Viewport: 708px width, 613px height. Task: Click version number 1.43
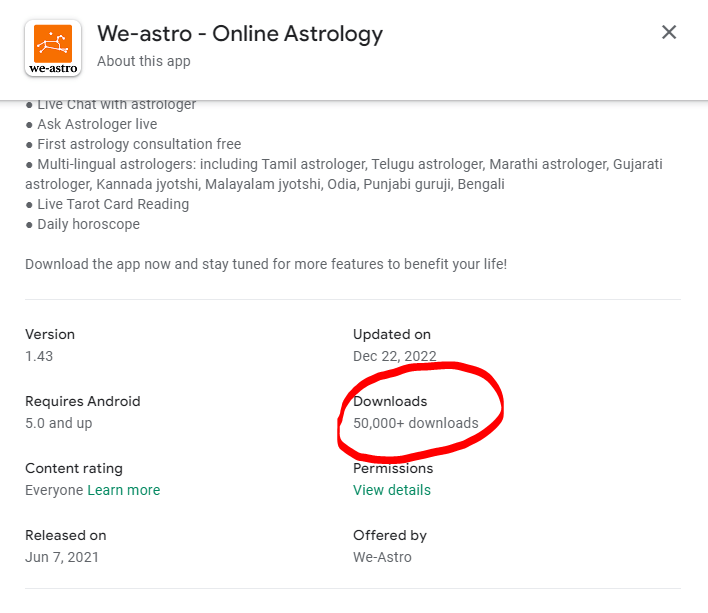click(39, 356)
